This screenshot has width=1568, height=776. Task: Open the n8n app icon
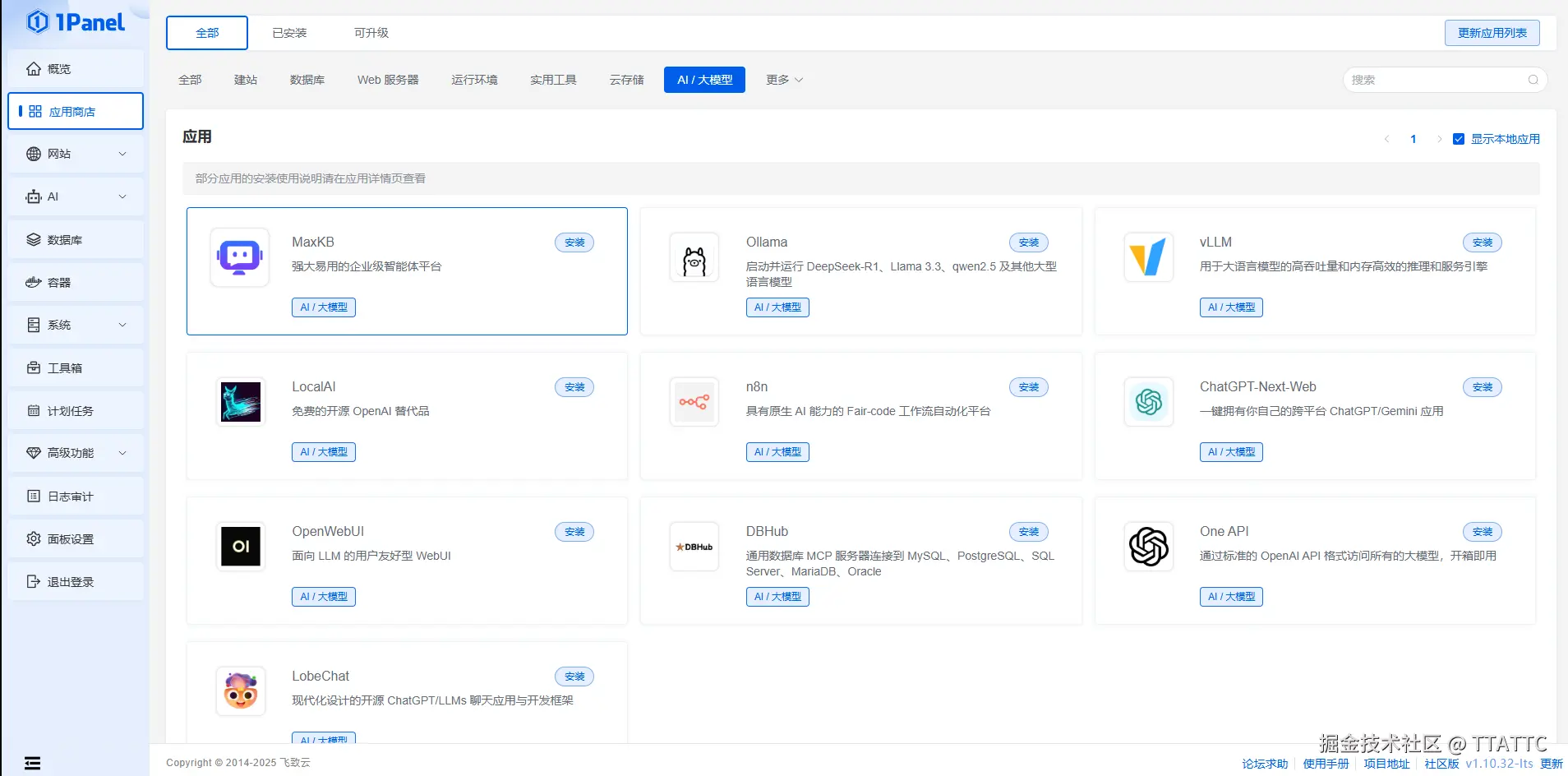pos(694,402)
